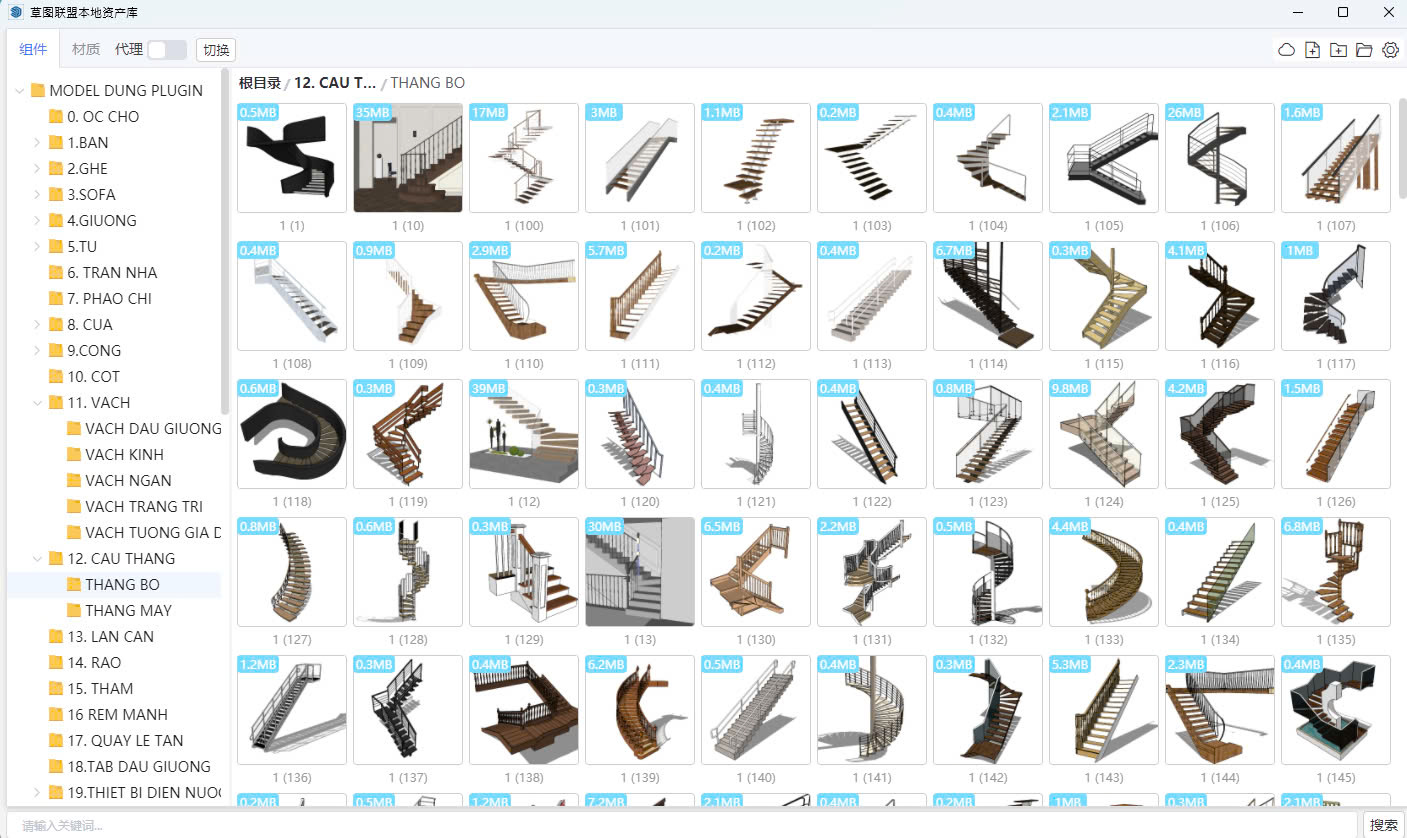
Task: Select the staircase thumbnail 1 (118)
Action: tap(292, 434)
